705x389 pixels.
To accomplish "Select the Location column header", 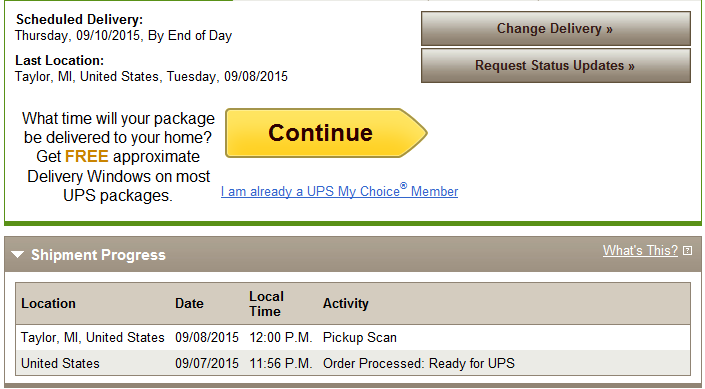I will pos(48,304).
